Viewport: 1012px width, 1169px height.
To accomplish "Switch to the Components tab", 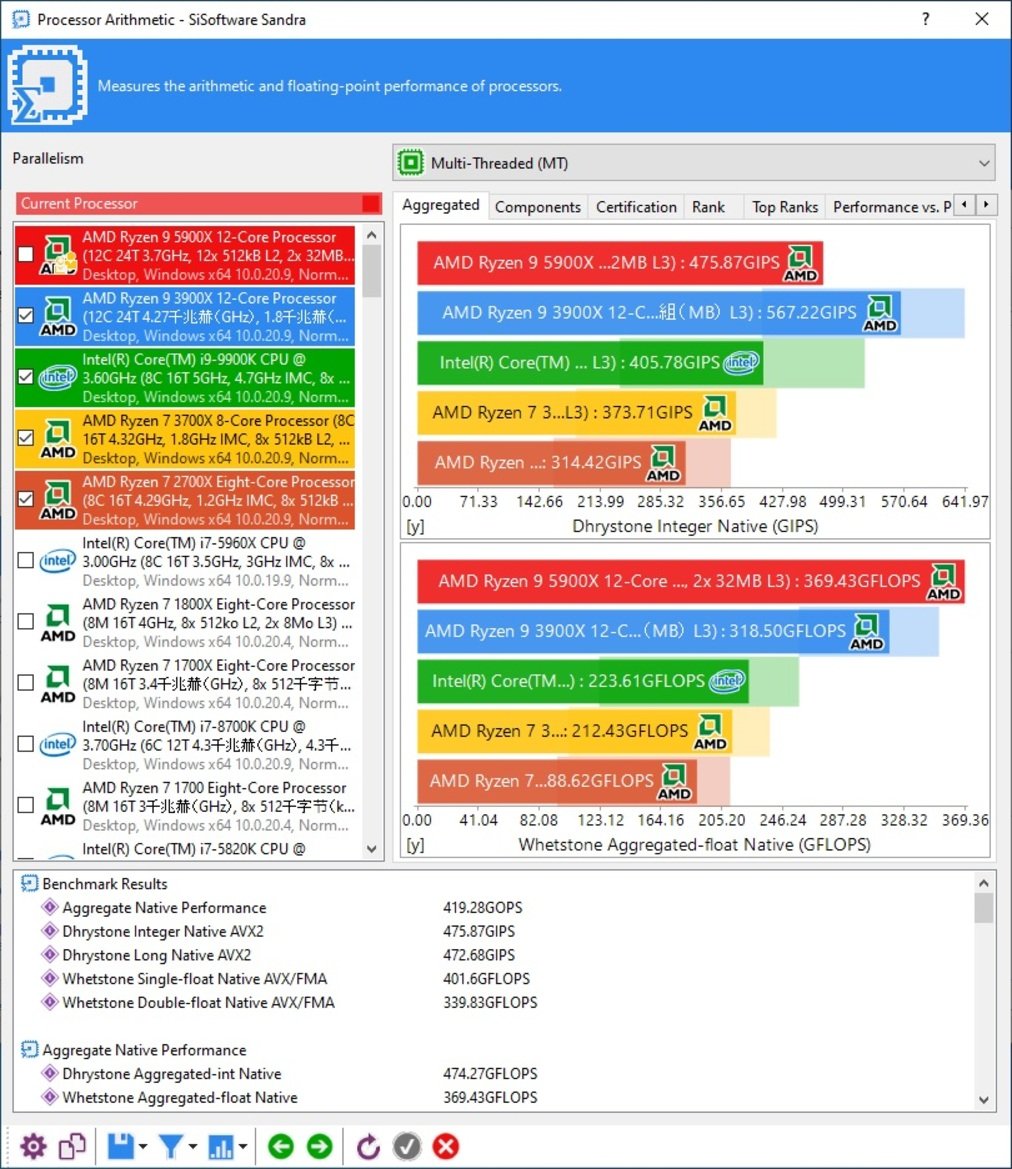I will [x=538, y=207].
